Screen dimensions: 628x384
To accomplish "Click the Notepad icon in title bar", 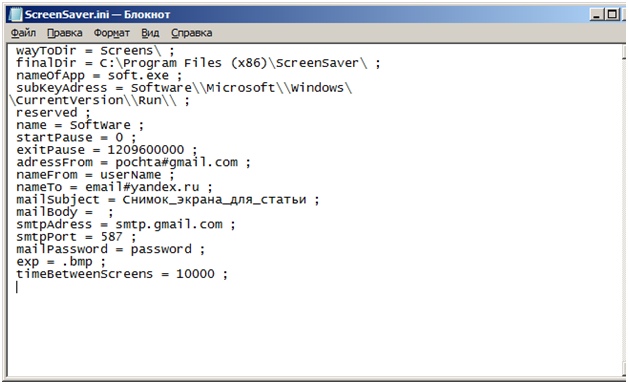I will pyautogui.click(x=15, y=14).
